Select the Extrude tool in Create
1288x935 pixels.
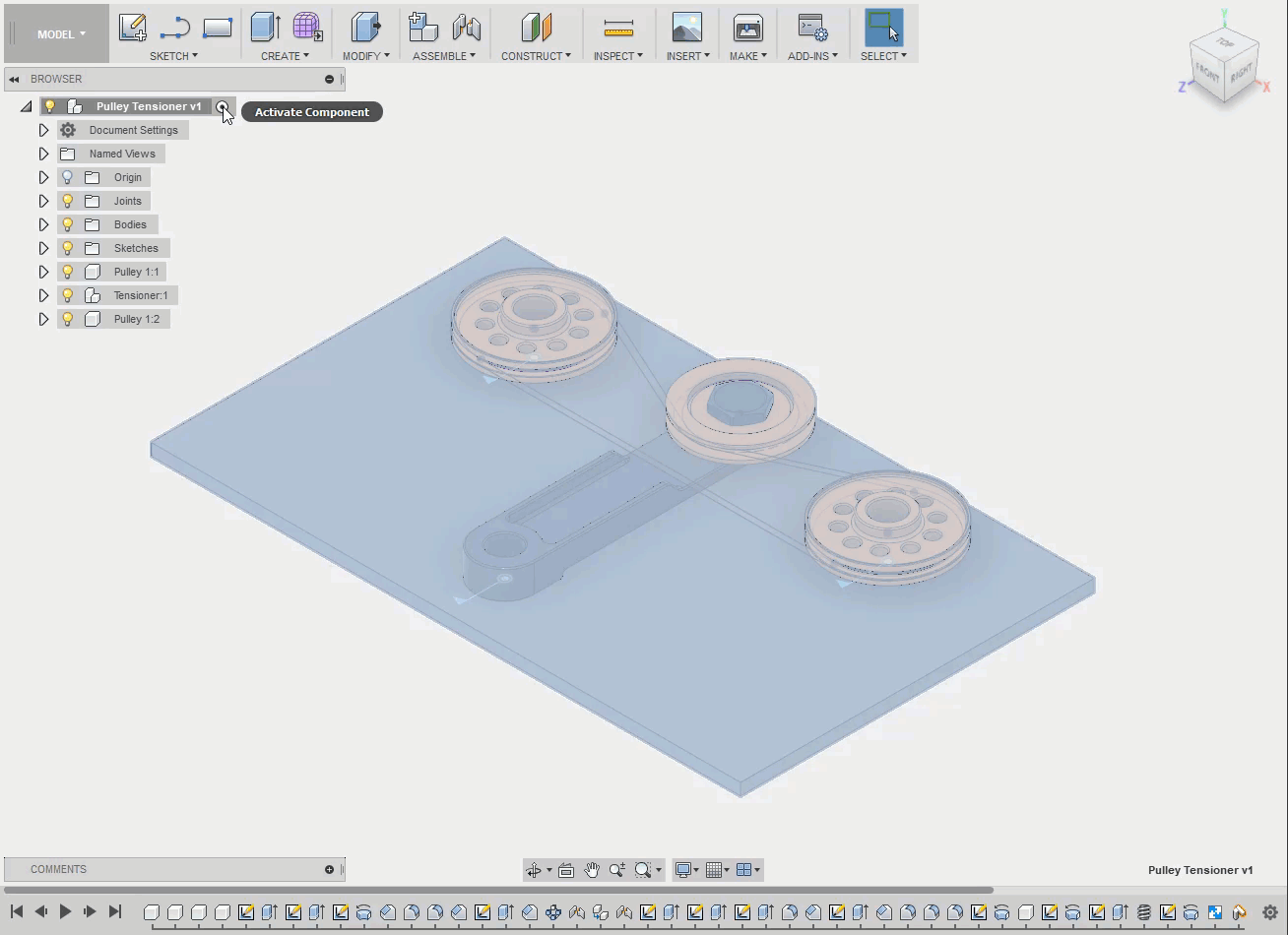(x=264, y=28)
